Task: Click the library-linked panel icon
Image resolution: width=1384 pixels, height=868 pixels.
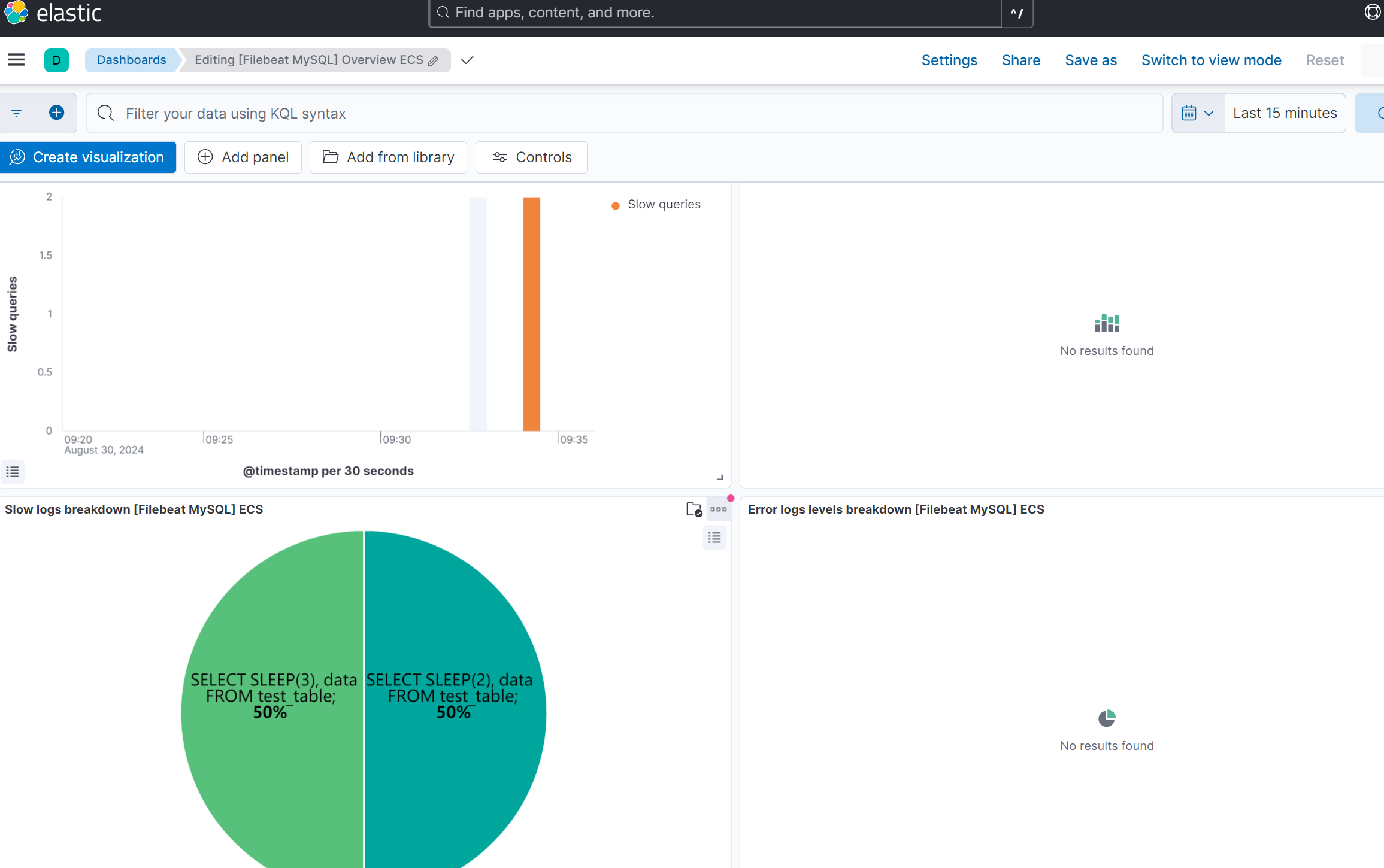Action: pos(694,509)
